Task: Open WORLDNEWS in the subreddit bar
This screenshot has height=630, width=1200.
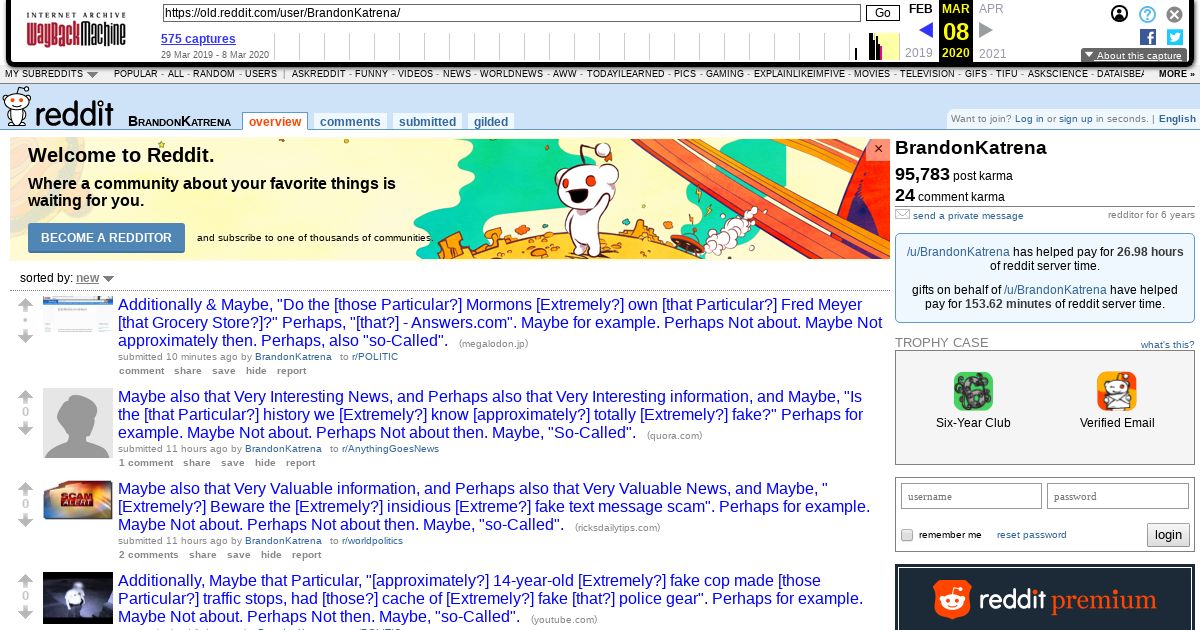Action: 511,74
